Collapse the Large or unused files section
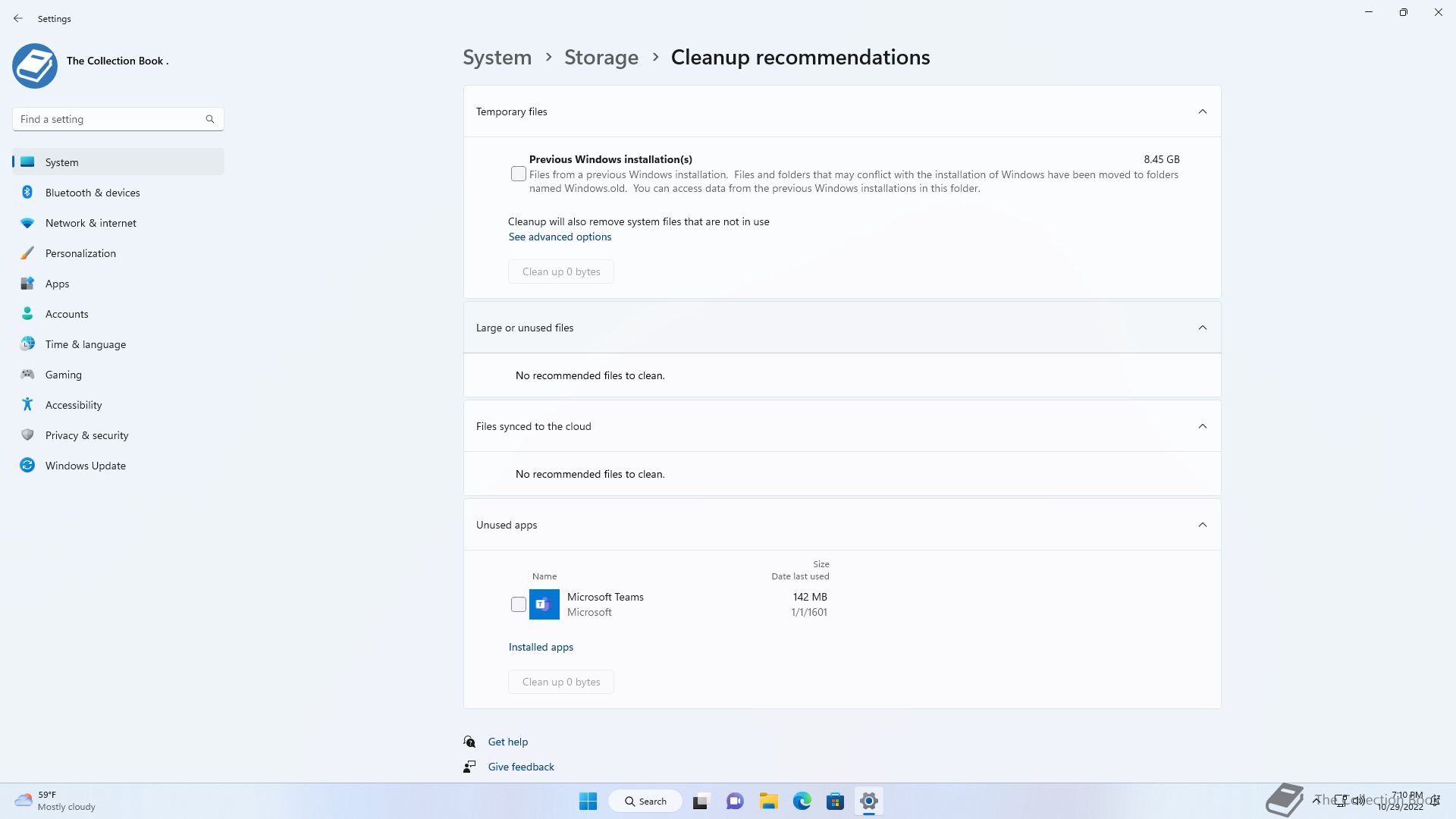Image resolution: width=1456 pixels, height=819 pixels. tap(1203, 328)
